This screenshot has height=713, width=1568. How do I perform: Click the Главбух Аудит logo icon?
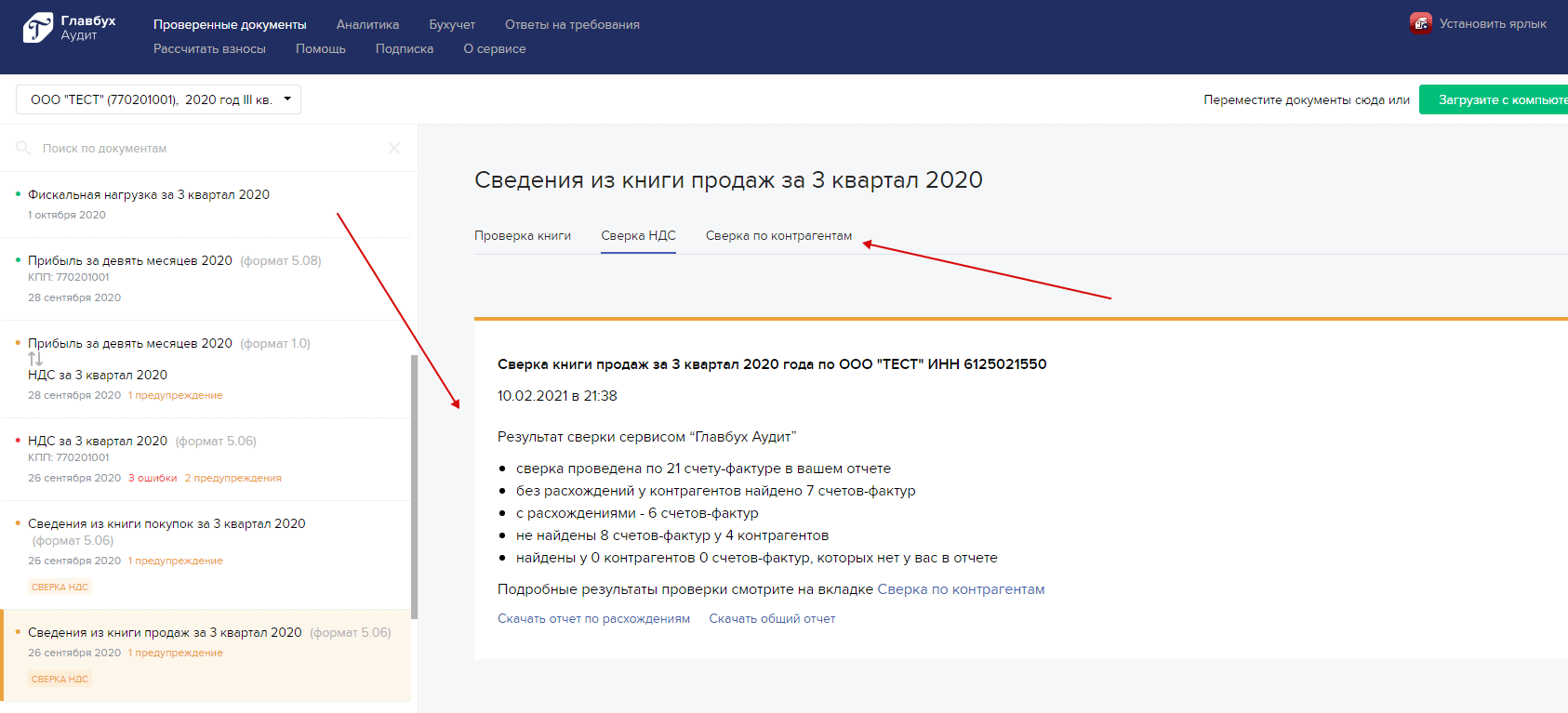38,28
